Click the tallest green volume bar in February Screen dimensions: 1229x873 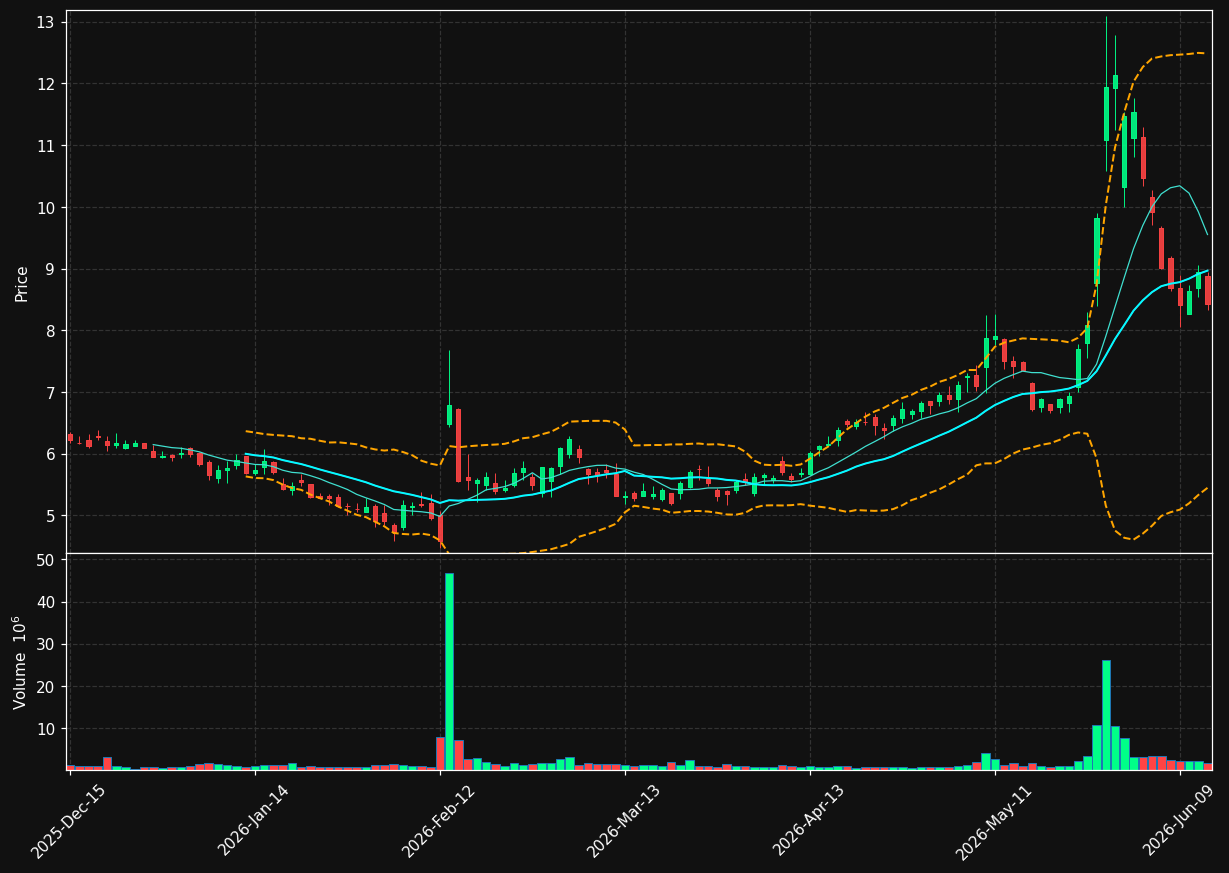coord(449,672)
